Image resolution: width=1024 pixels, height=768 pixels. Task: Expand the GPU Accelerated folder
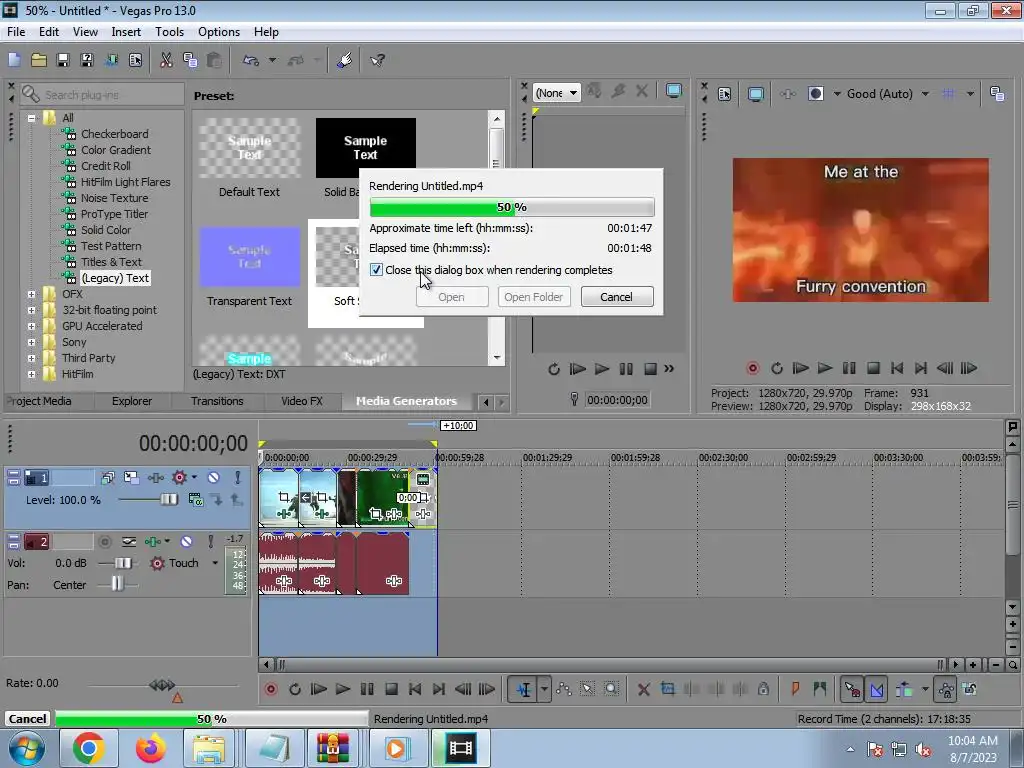pos(31,327)
